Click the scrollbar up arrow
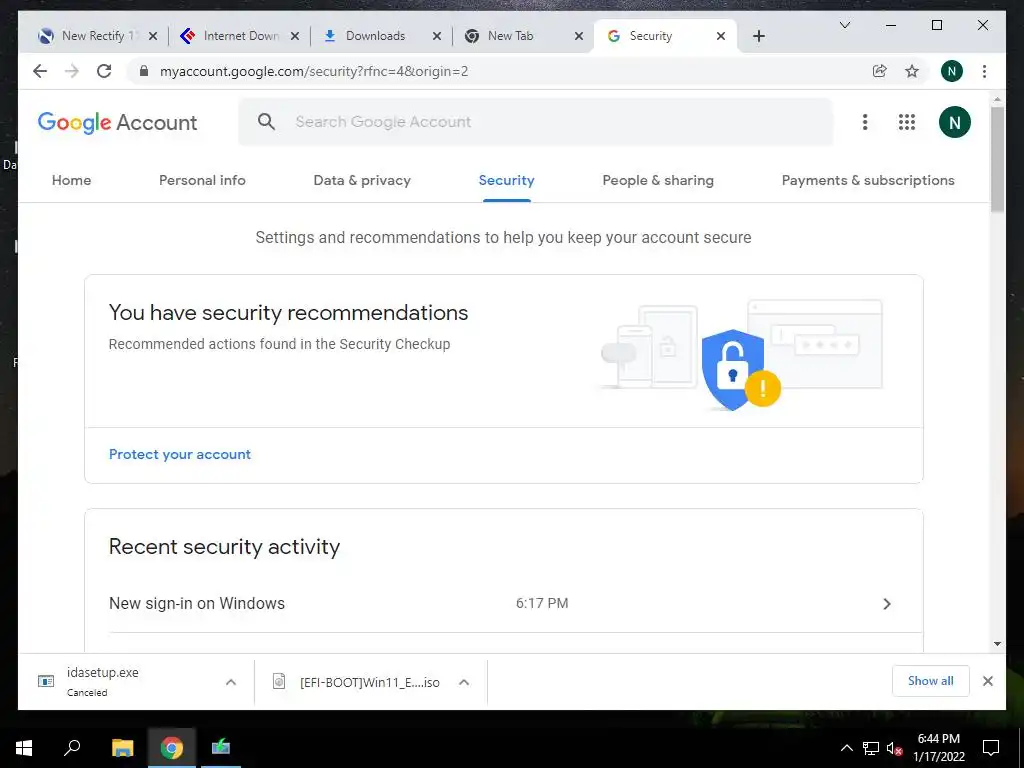 click(x=997, y=100)
